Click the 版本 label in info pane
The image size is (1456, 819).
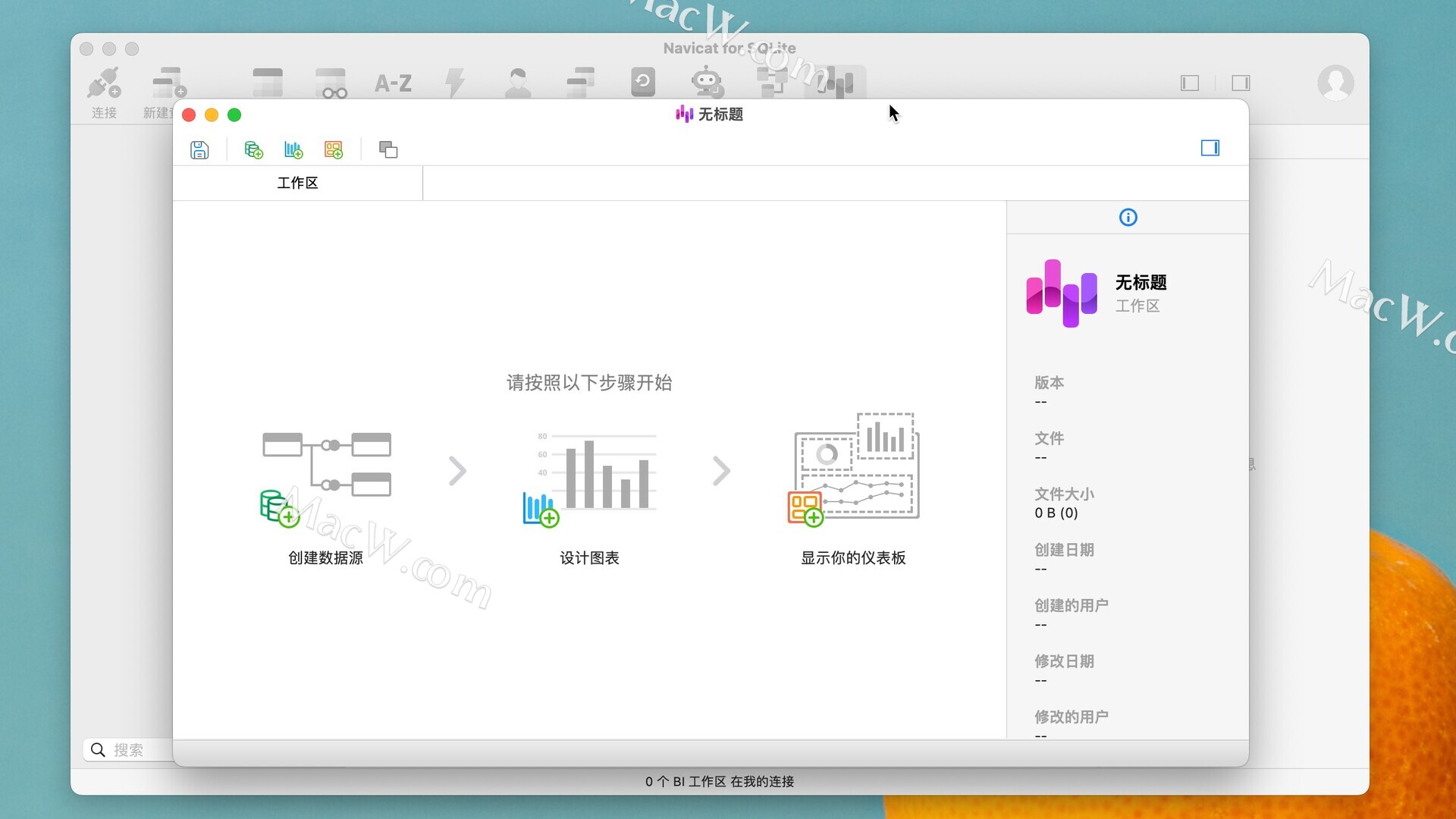tap(1049, 382)
